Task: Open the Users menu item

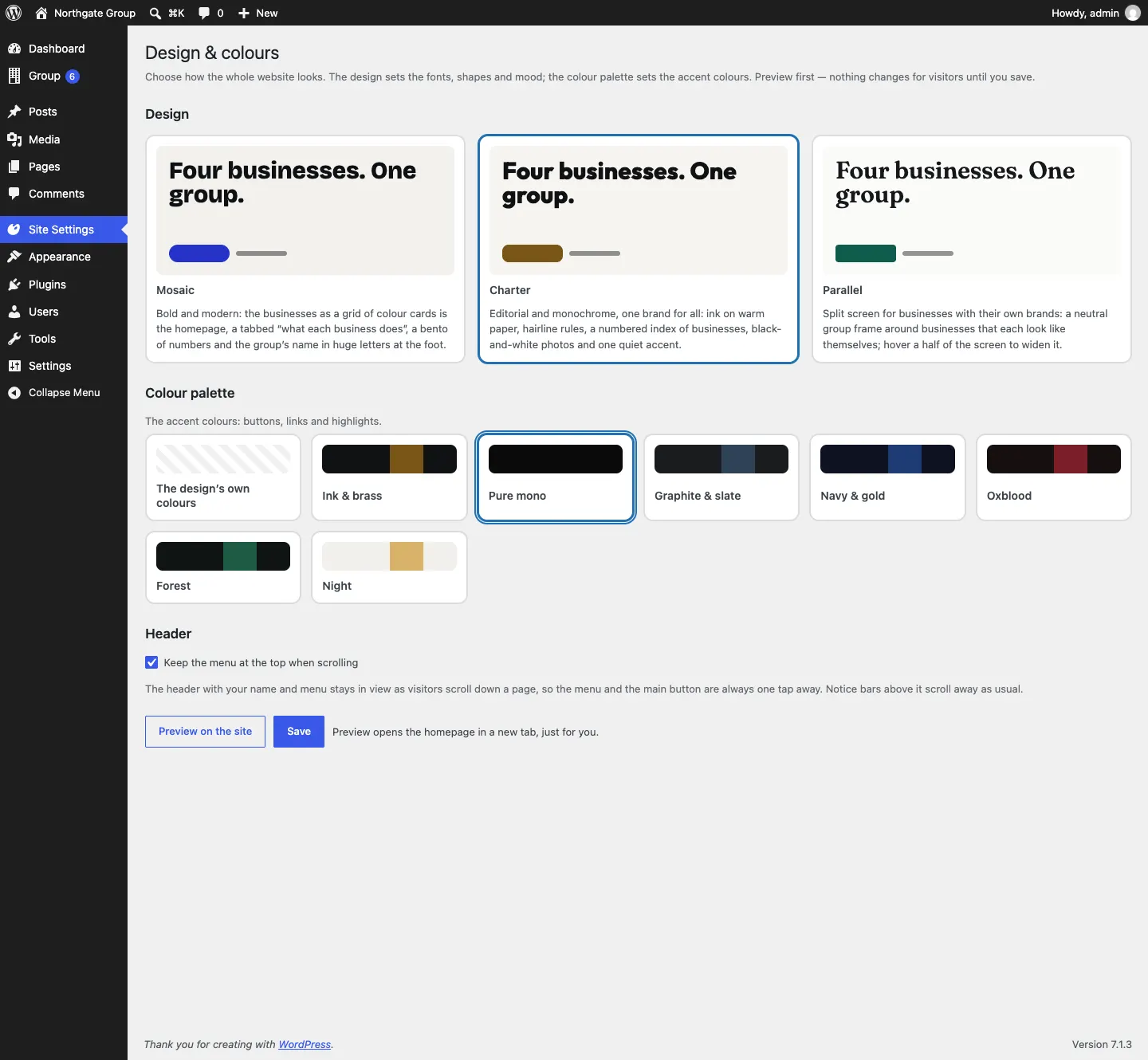Action: (x=64, y=312)
